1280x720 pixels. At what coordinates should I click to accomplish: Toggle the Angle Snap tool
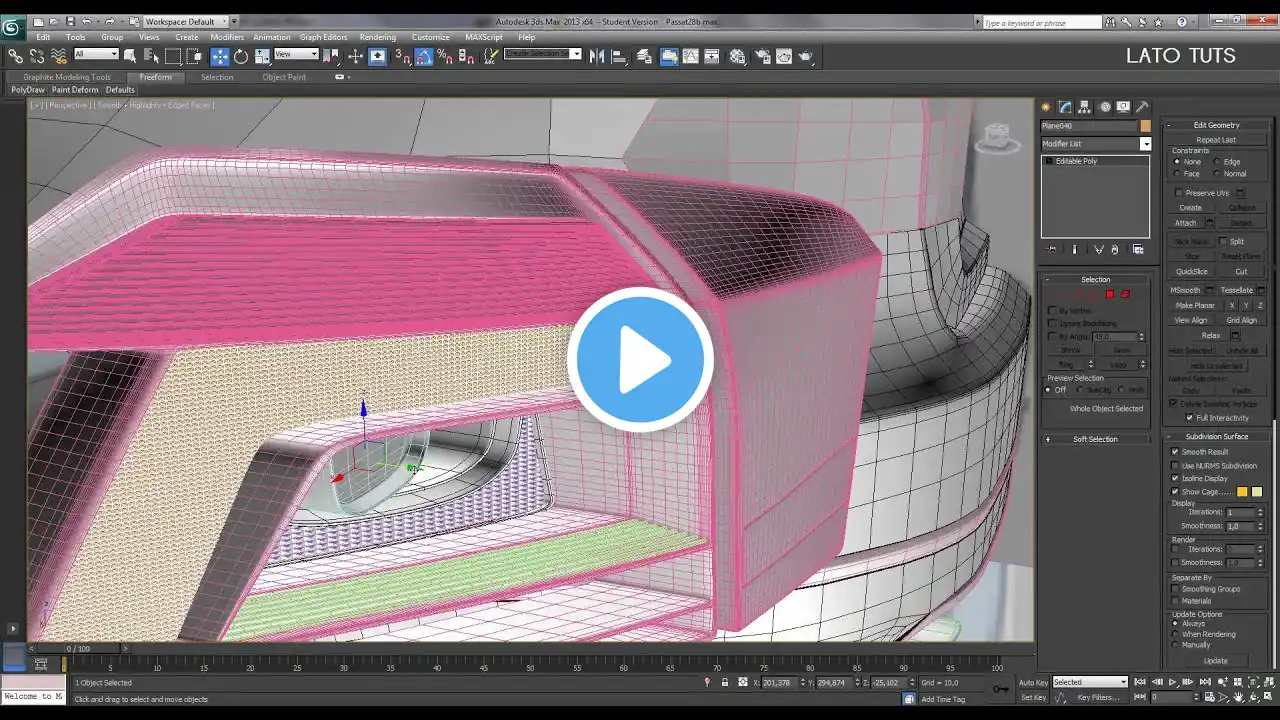tap(423, 57)
